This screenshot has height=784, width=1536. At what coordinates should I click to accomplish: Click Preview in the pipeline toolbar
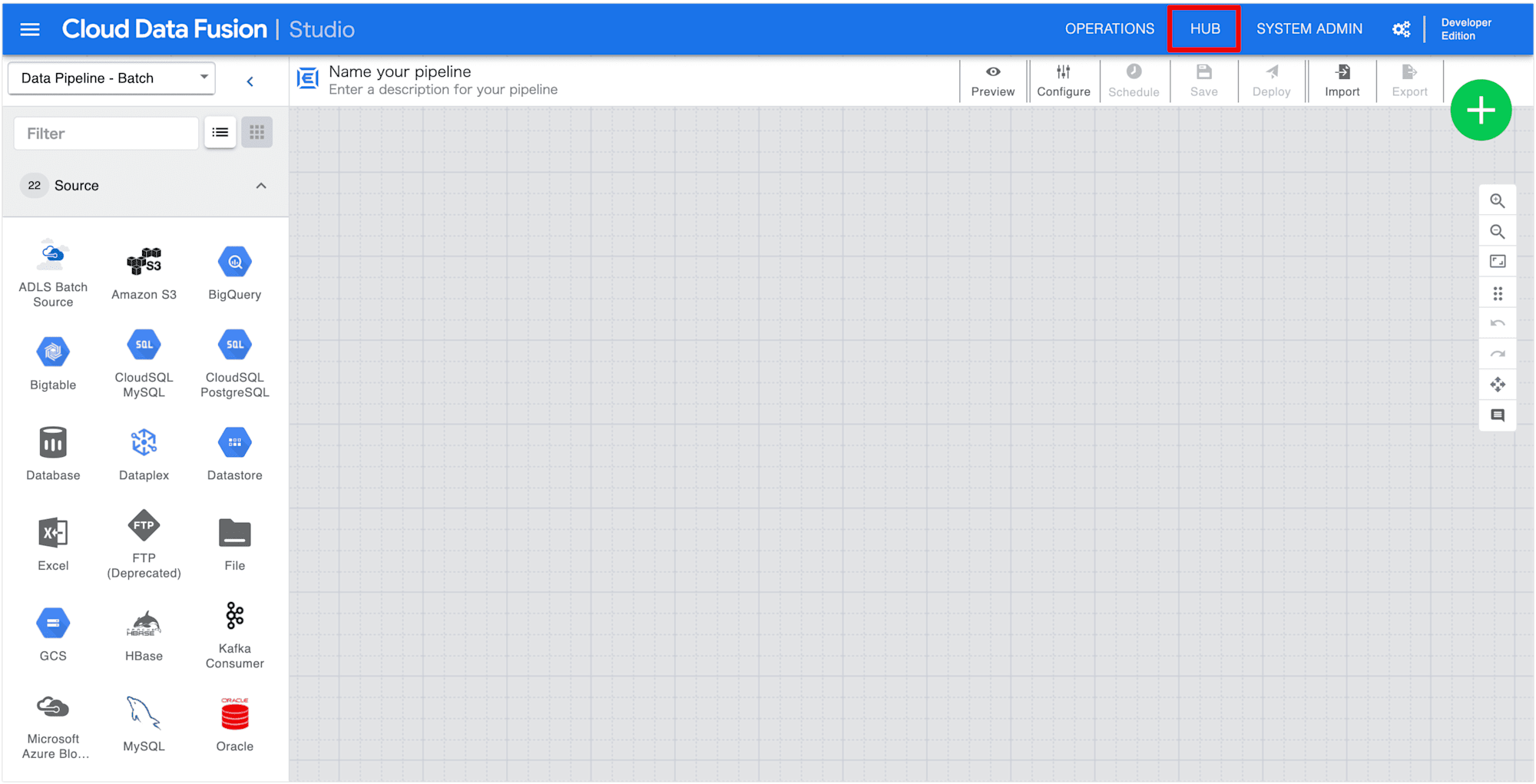(x=993, y=81)
